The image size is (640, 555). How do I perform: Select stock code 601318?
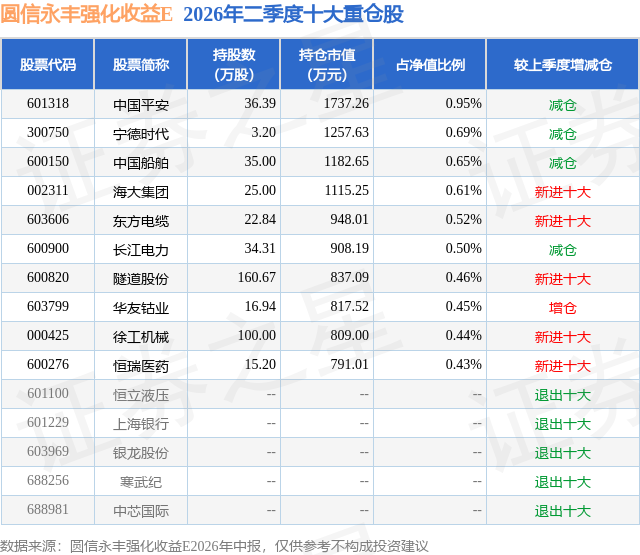48,104
